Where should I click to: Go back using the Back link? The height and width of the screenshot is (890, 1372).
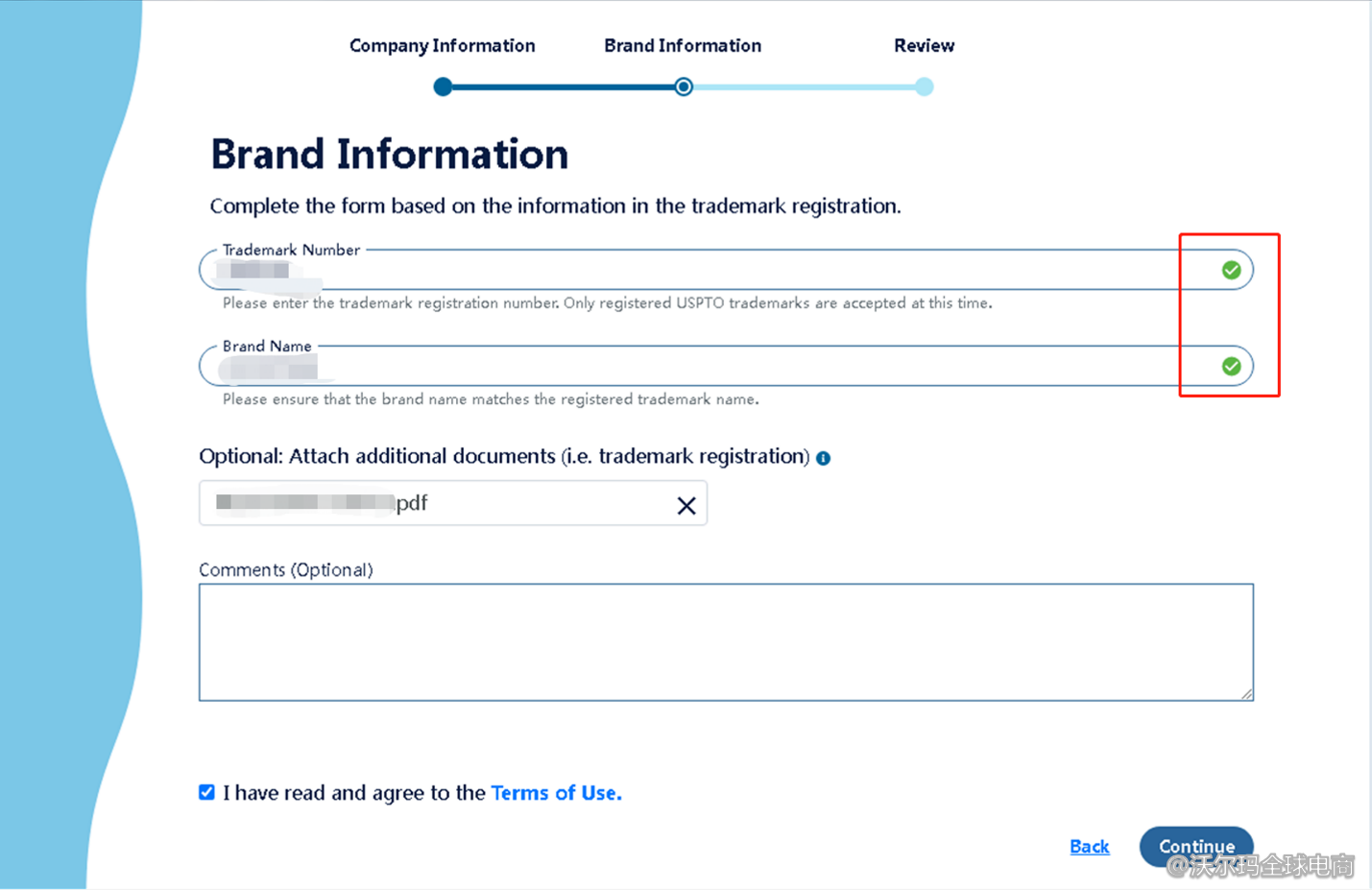[x=1089, y=847]
